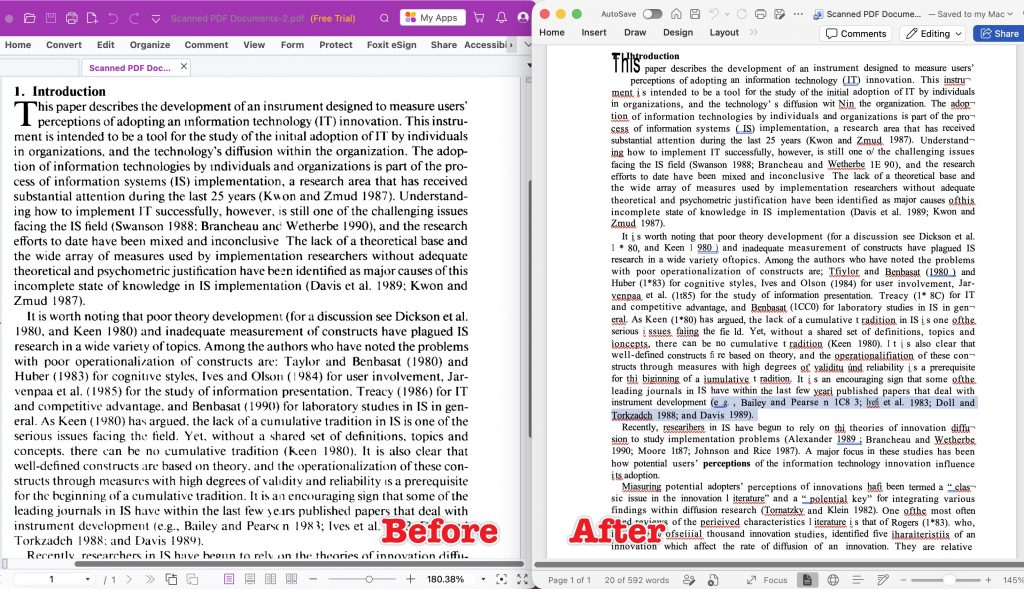Enable single page view in Foxit
This screenshot has width=1024, height=589.
pyautogui.click(x=229, y=579)
